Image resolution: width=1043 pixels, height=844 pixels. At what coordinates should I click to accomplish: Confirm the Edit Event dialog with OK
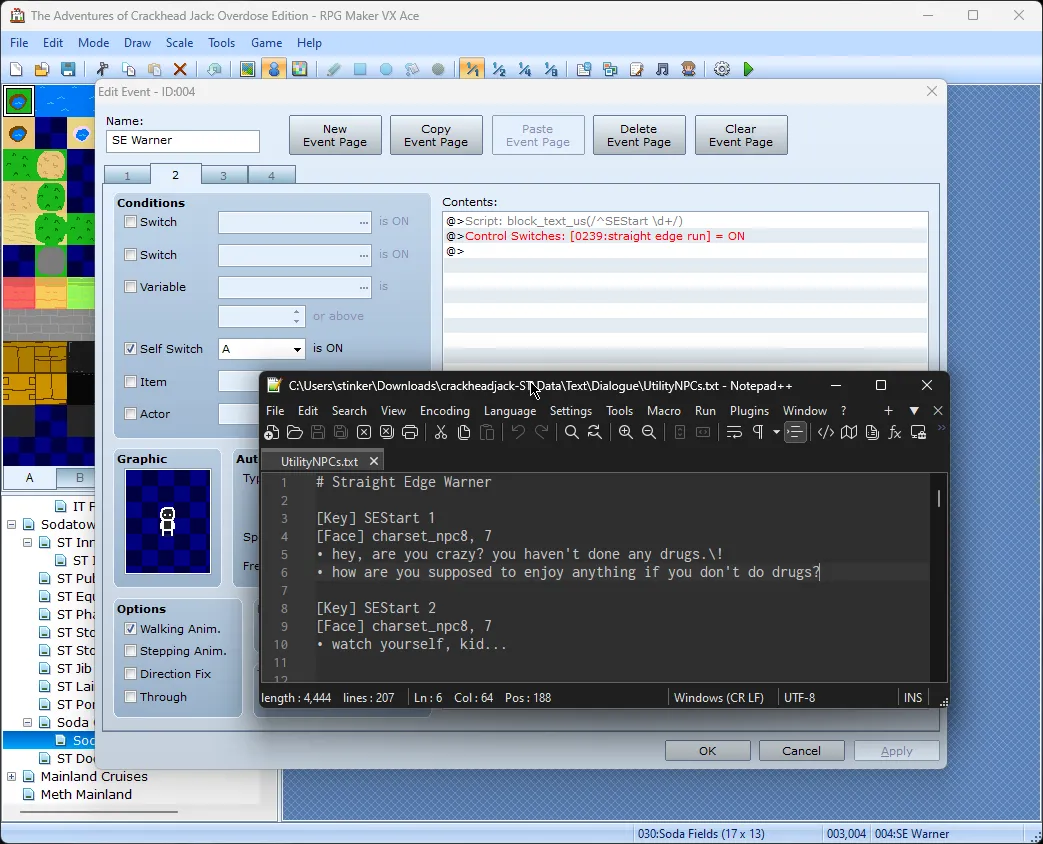(708, 751)
